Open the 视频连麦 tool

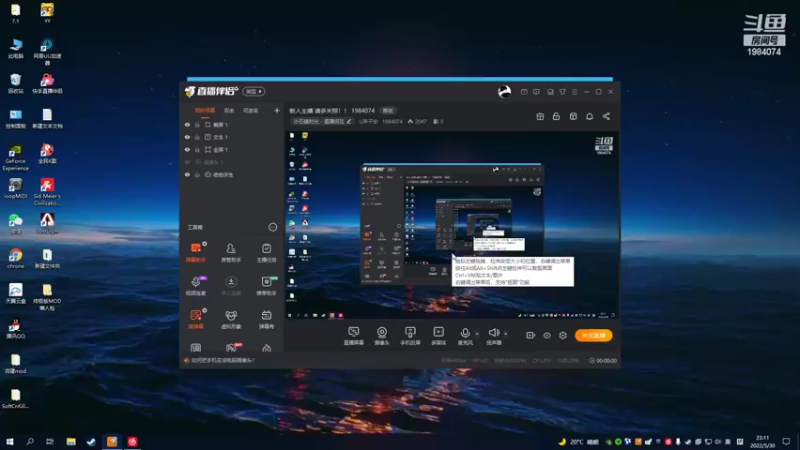click(x=196, y=286)
